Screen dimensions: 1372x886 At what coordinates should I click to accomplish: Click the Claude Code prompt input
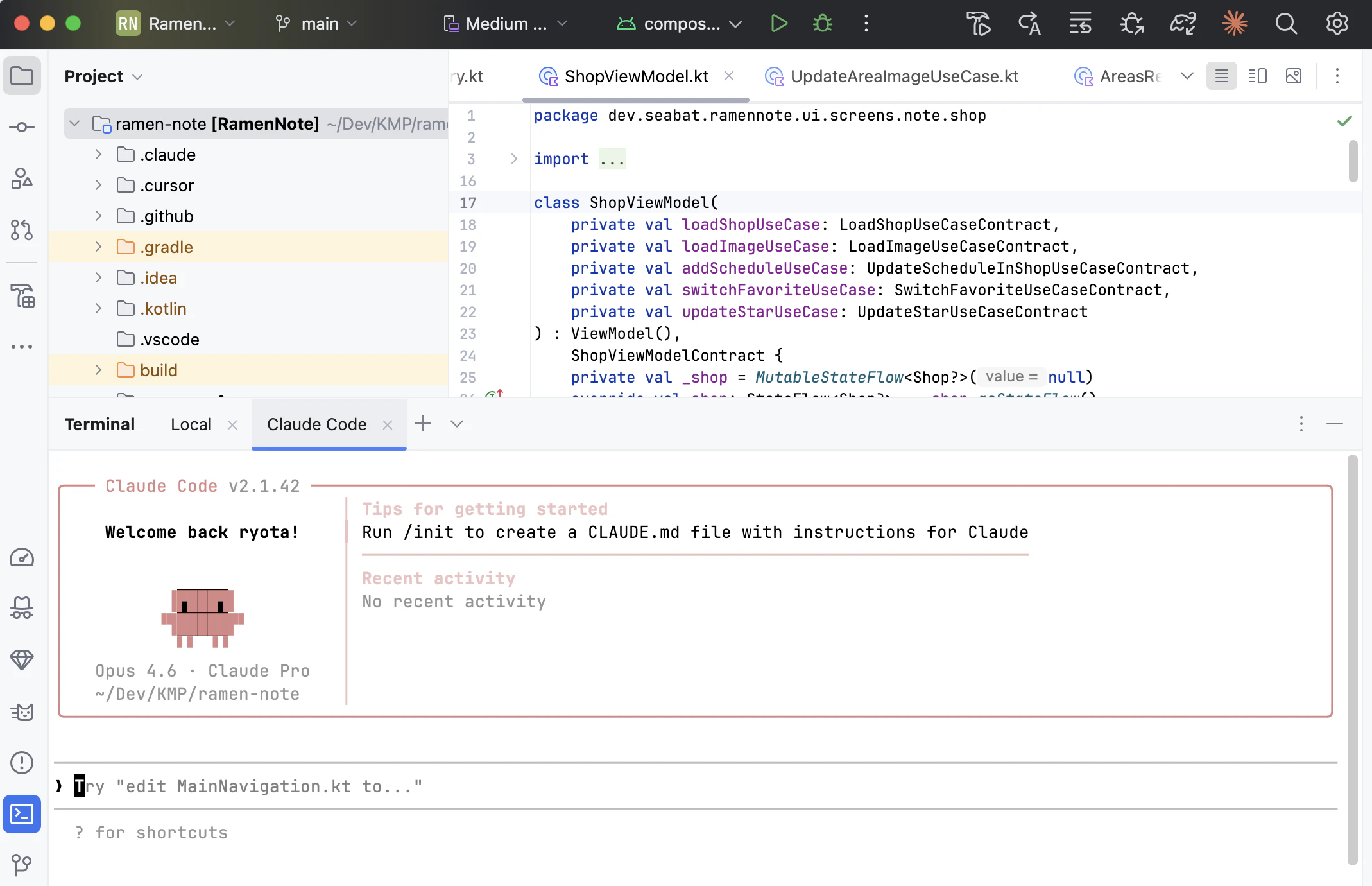click(x=696, y=786)
